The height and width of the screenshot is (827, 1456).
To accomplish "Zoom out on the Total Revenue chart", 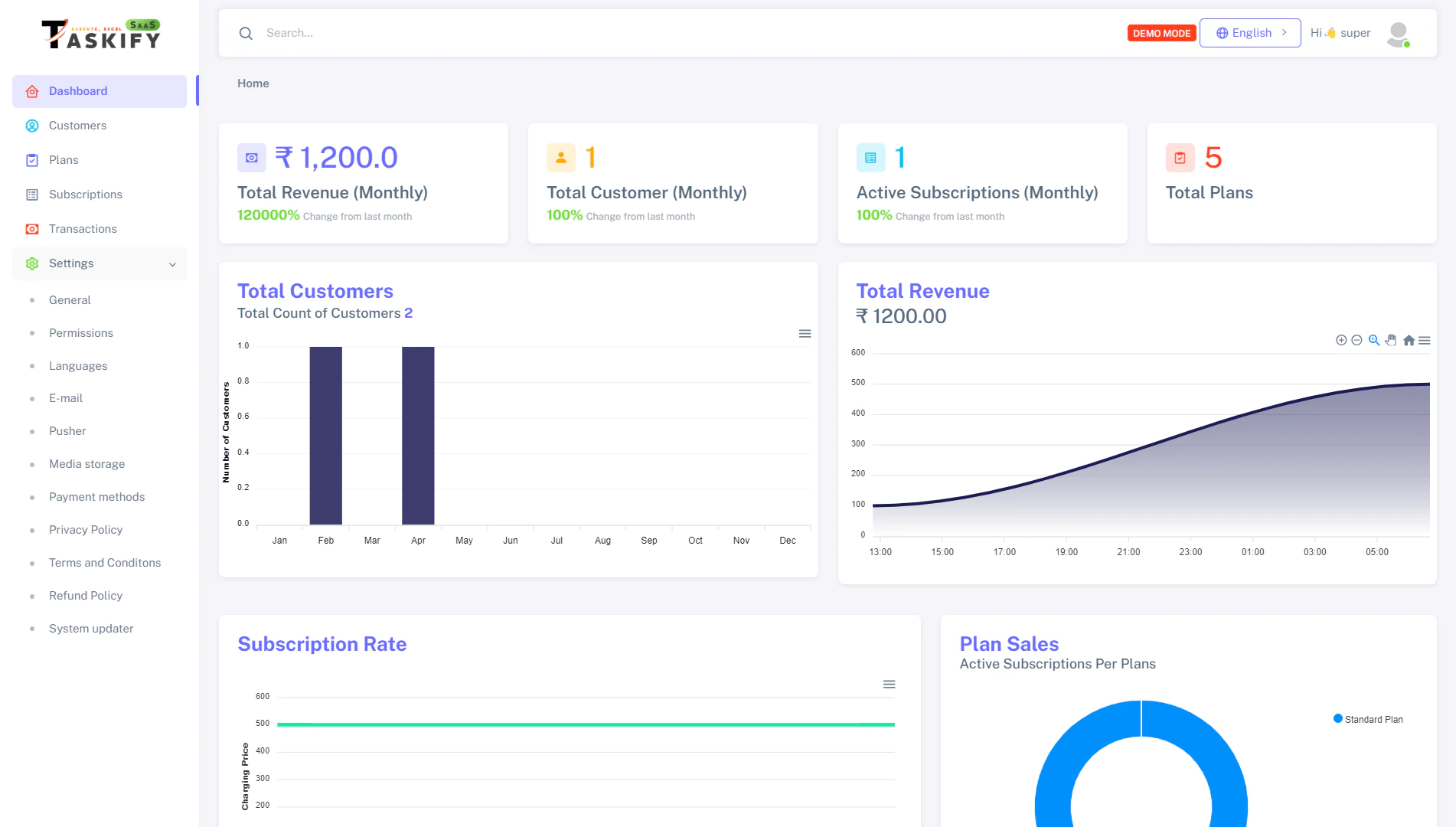I will 1356,340.
